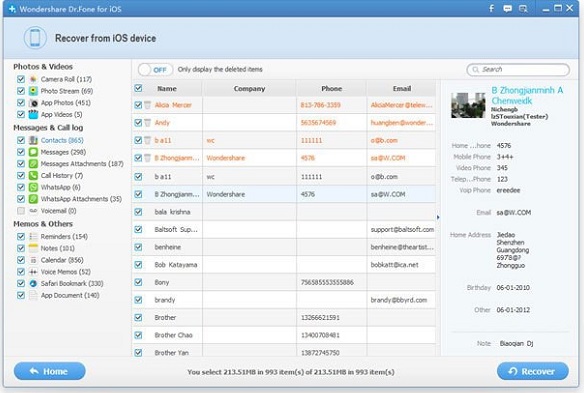Open the Notes (101) category
This screenshot has width=584, height=393.
[57, 248]
